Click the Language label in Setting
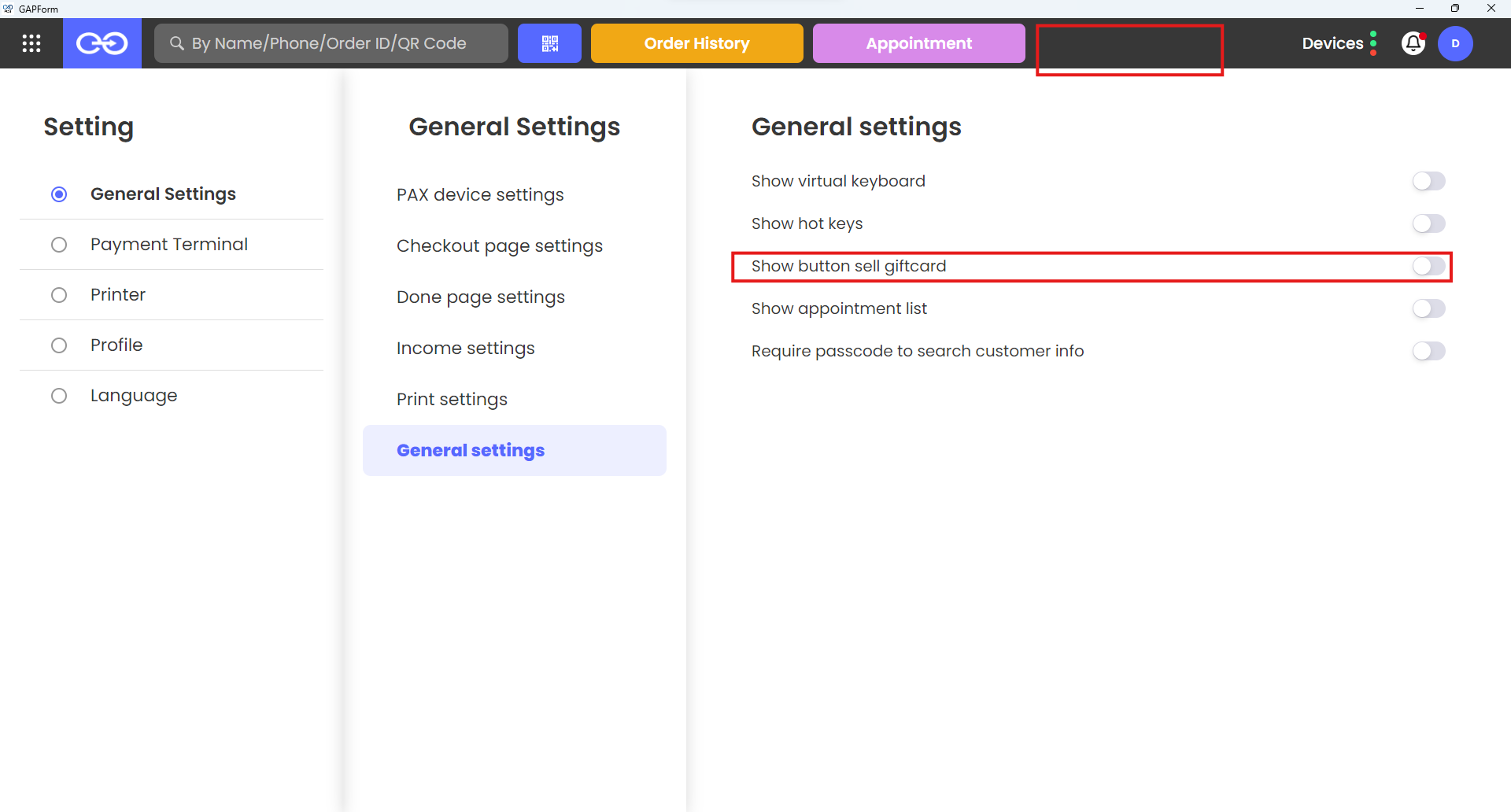1511x812 pixels. (x=134, y=396)
